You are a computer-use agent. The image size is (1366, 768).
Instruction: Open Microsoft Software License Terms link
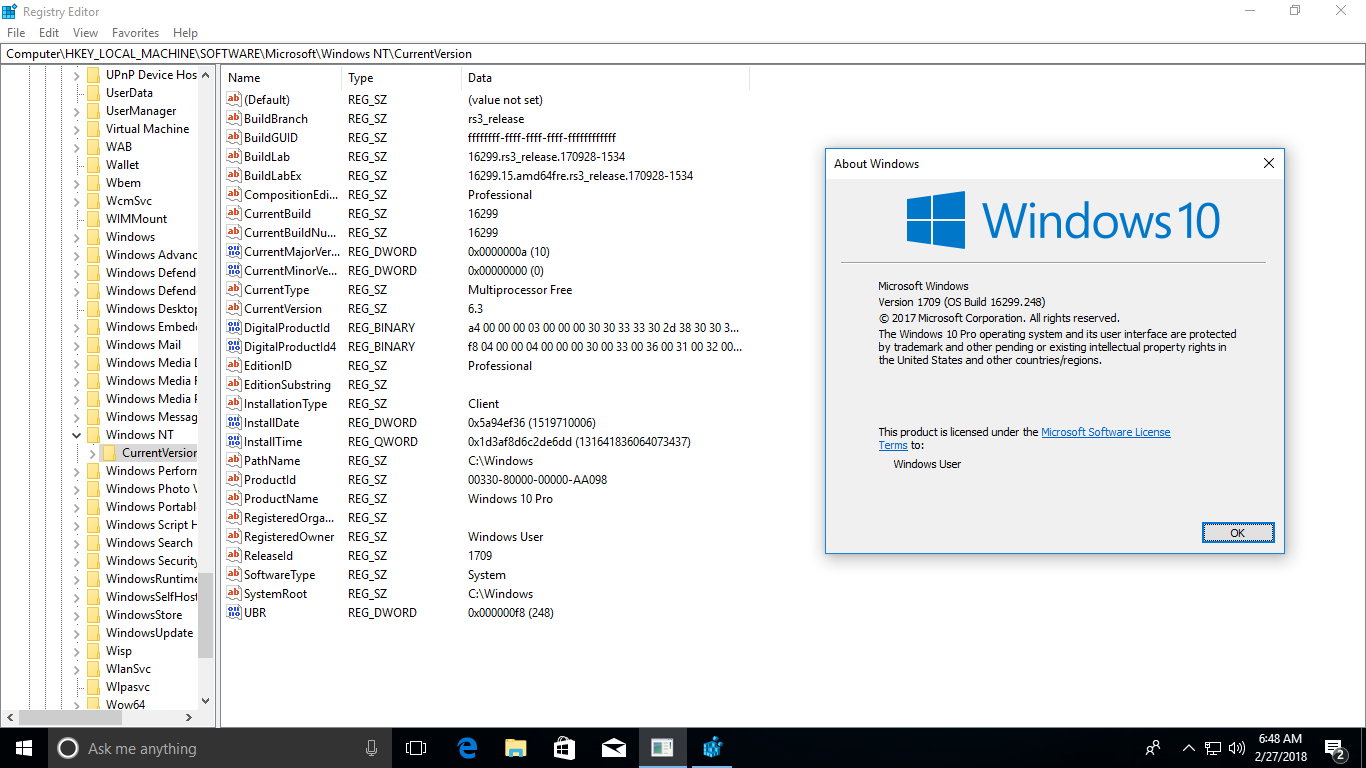click(1105, 432)
